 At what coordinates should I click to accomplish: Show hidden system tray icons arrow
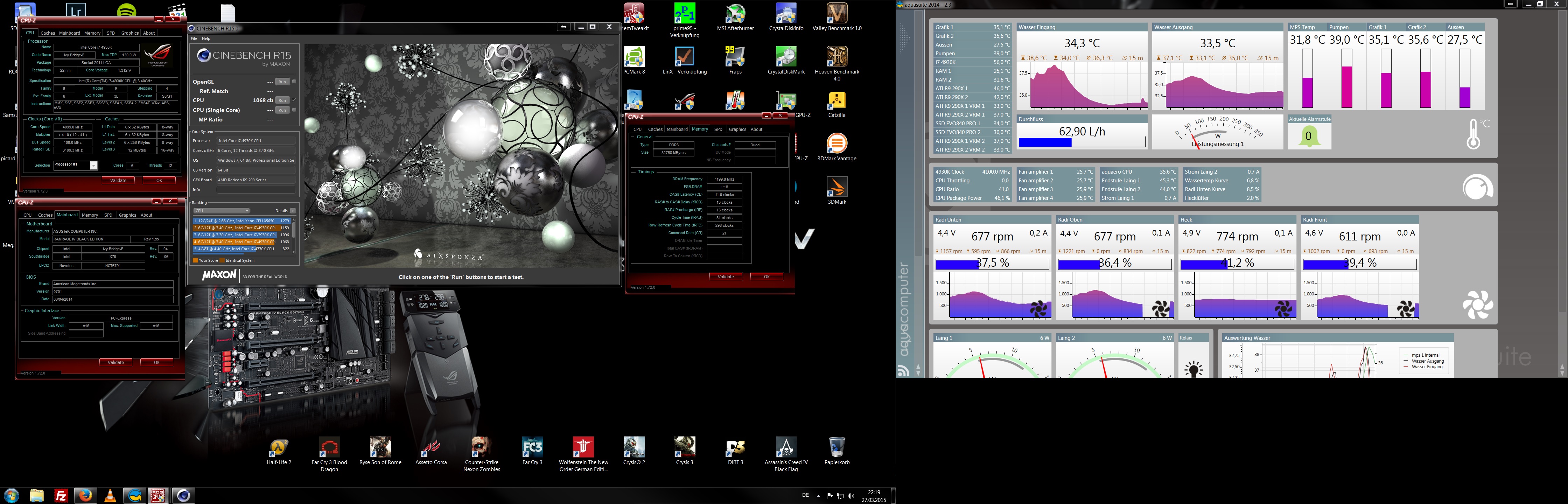pyautogui.click(x=818, y=496)
